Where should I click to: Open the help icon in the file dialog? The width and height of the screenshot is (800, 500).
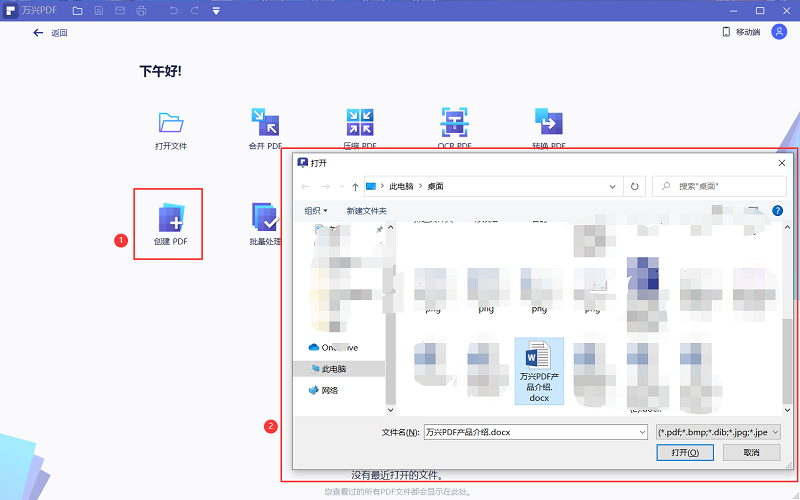[777, 210]
